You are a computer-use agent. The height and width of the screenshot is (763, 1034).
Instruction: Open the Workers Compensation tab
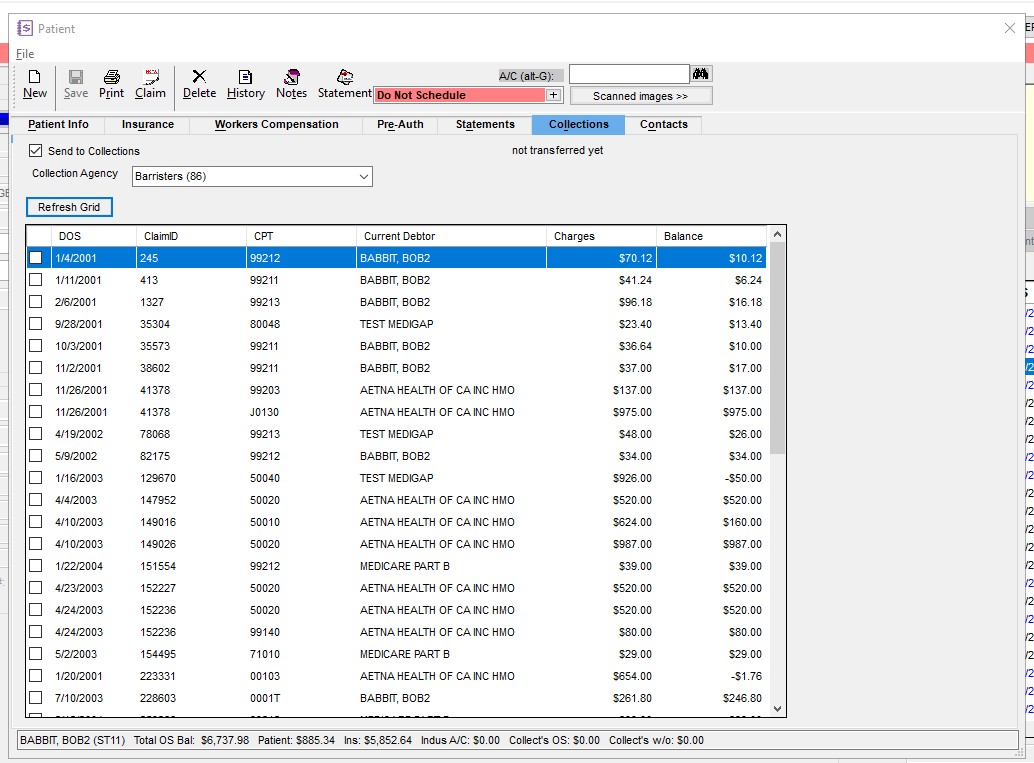(276, 125)
